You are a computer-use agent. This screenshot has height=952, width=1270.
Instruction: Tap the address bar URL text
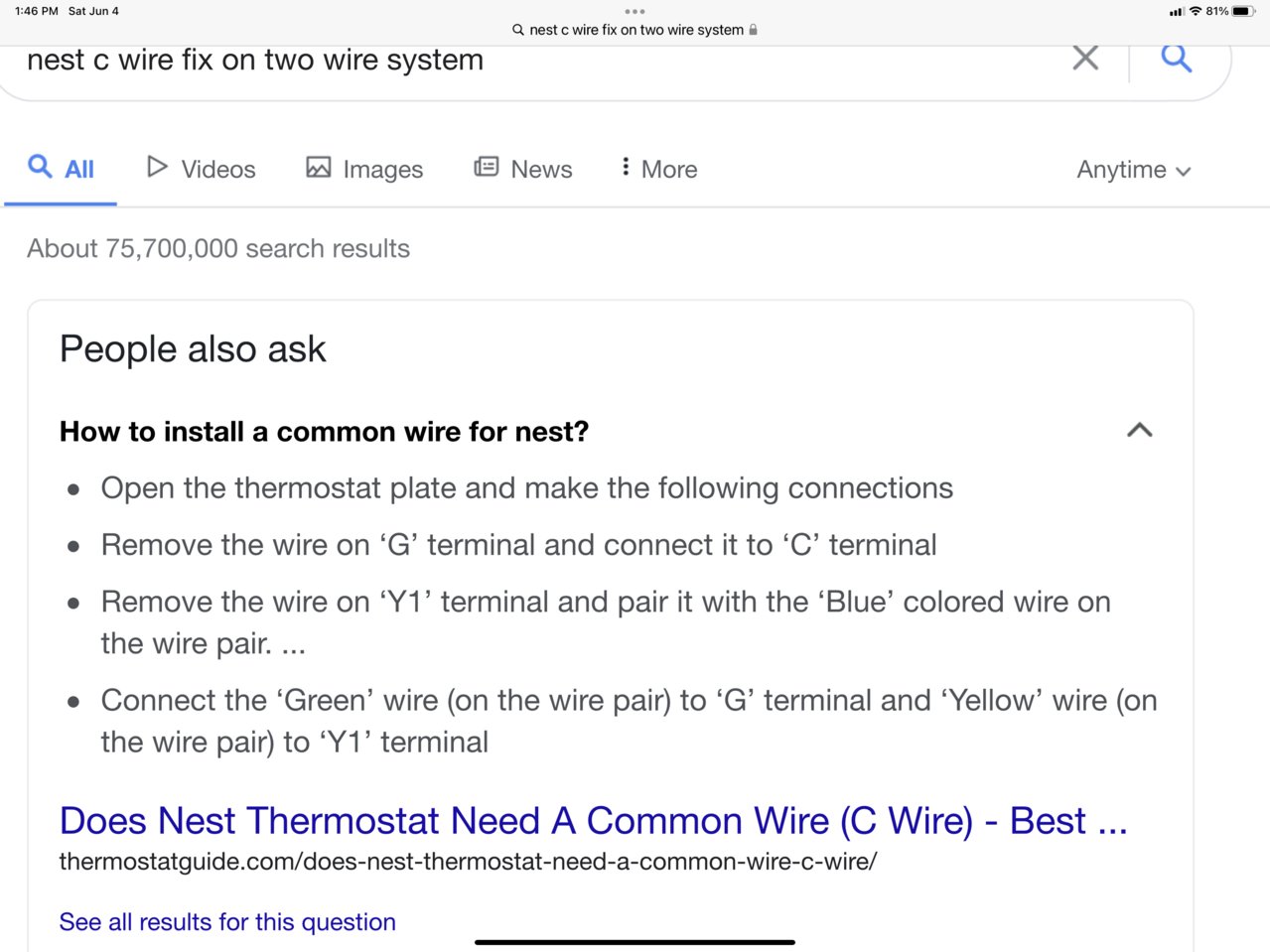pos(636,30)
